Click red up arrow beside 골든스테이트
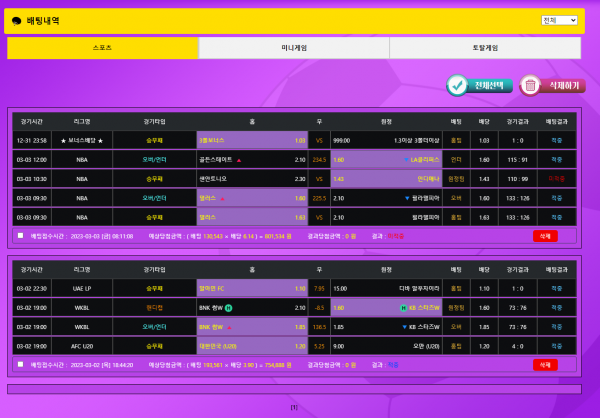 pos(239,159)
